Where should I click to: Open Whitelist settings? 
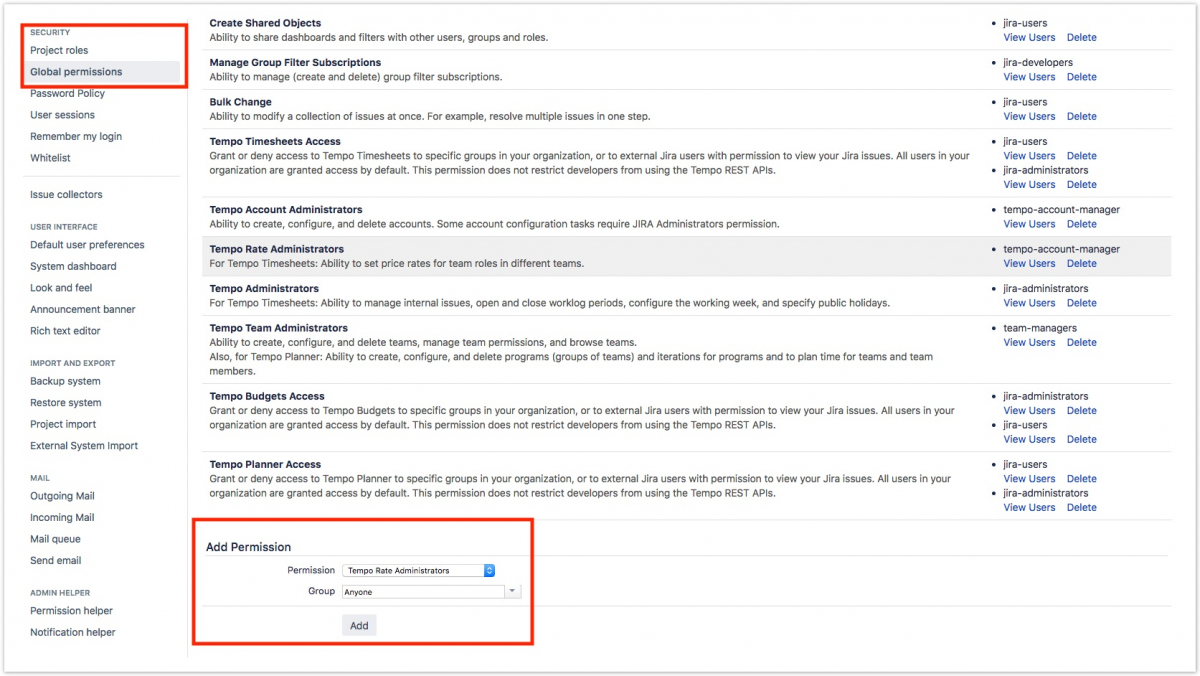[x=50, y=158]
